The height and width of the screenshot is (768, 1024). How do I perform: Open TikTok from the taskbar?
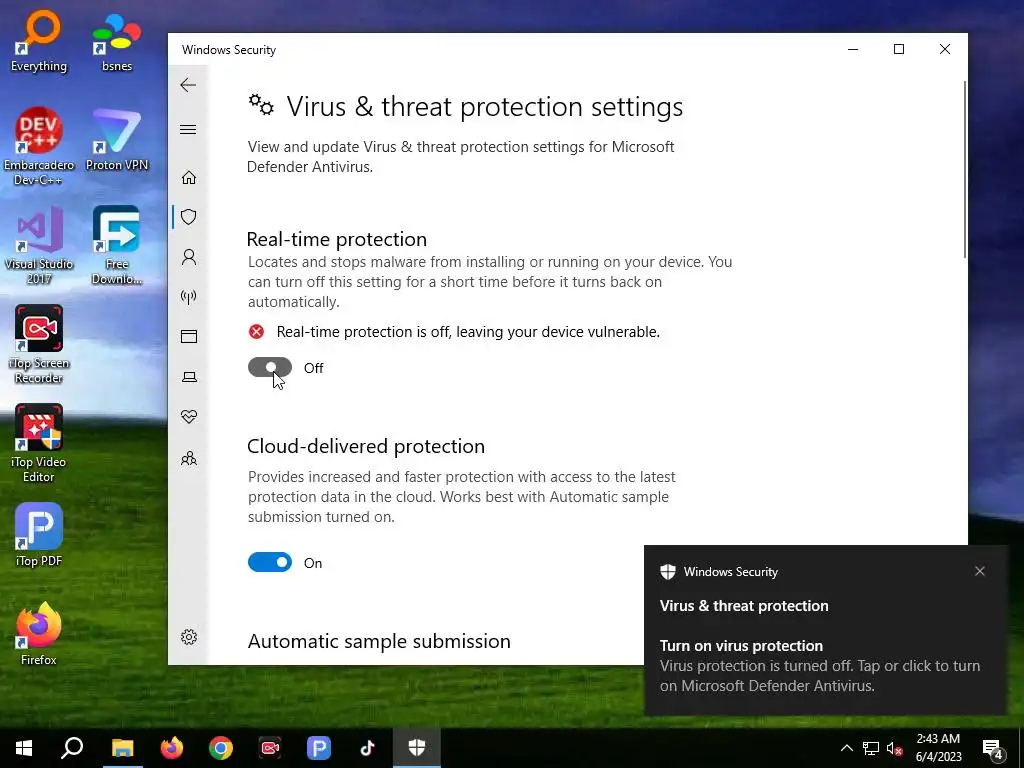368,748
